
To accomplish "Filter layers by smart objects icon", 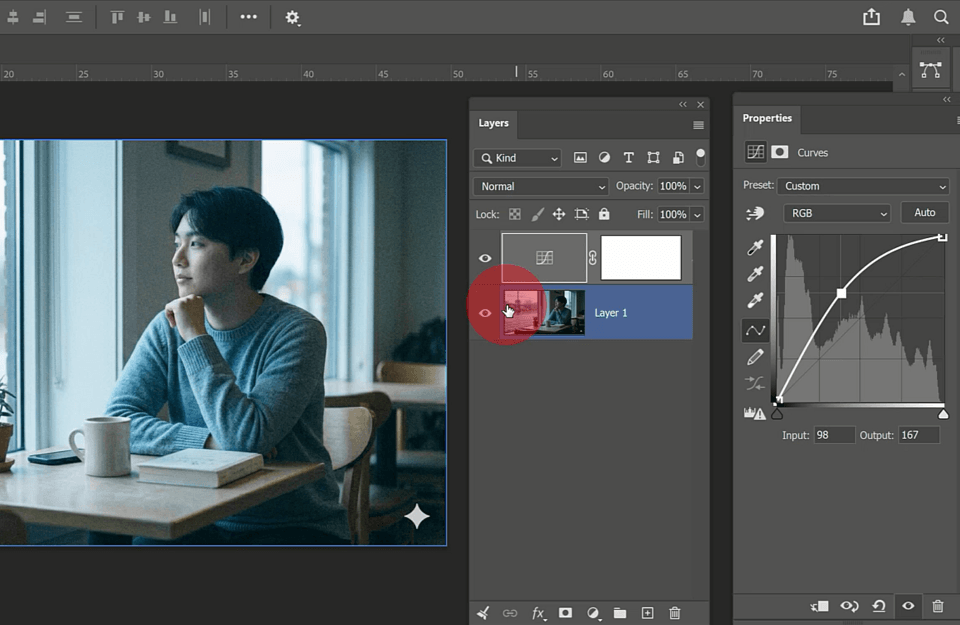I will click(x=678, y=158).
